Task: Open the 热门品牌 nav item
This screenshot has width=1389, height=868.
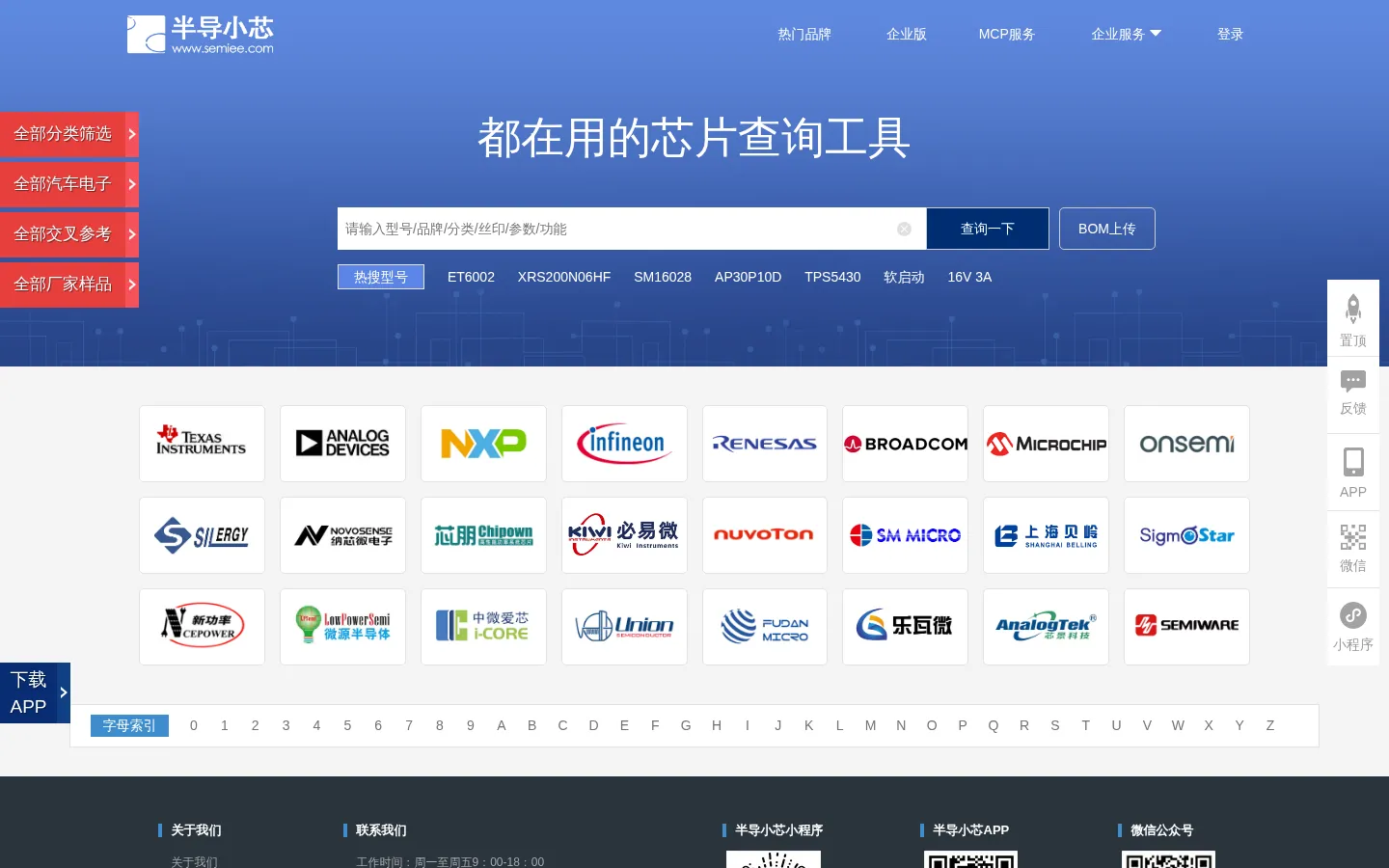Action: tap(804, 34)
